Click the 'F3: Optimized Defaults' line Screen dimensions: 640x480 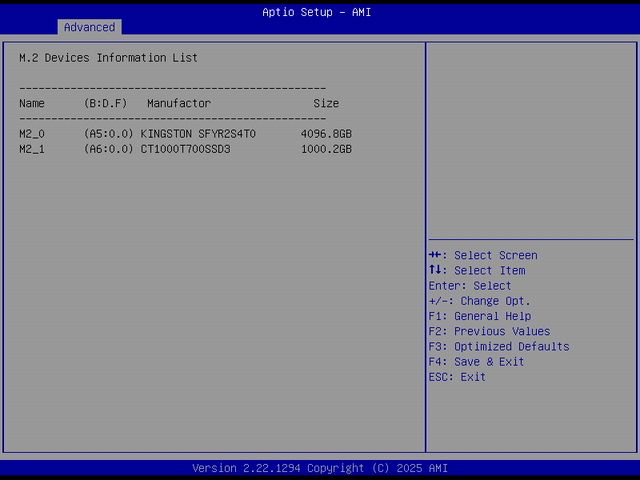499,347
